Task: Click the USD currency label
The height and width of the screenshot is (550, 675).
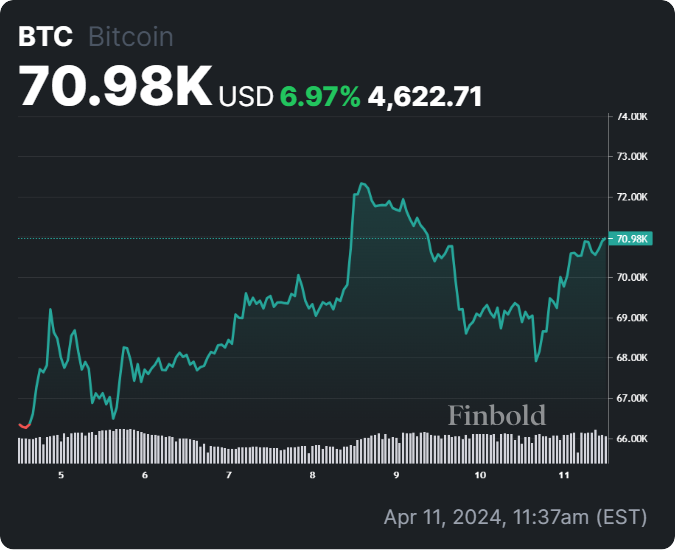Action: (245, 96)
